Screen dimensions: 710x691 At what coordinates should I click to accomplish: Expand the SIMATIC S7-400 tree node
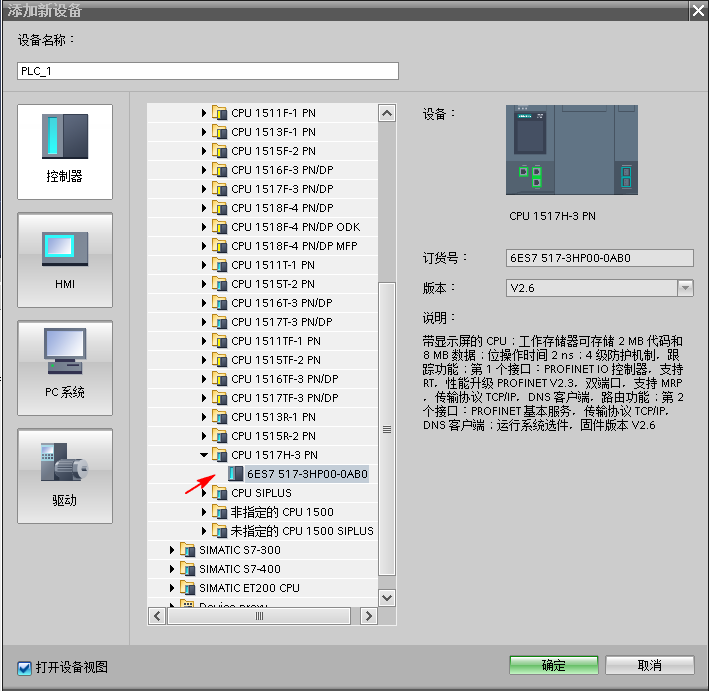pyautogui.click(x=172, y=569)
